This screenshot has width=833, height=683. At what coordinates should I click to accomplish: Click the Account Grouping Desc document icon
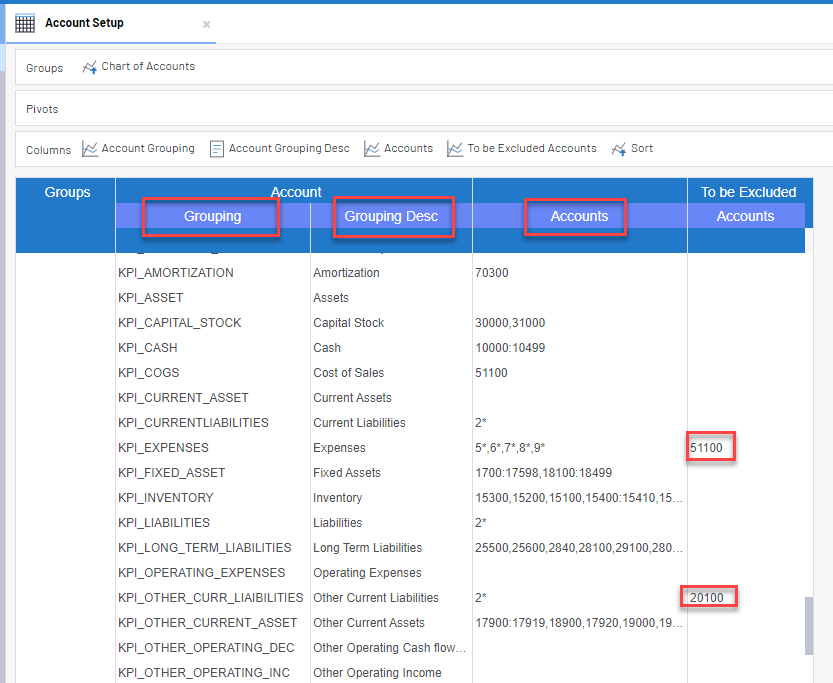[217, 149]
